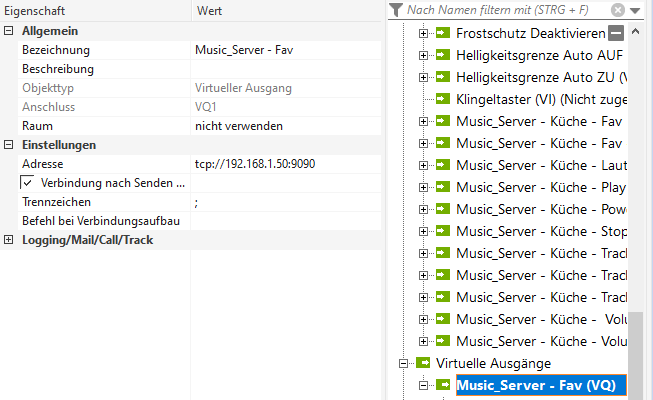Click the Helligkeitsgrenze Auto AUF icon
This screenshot has height=400, width=653.
tap(443, 55)
